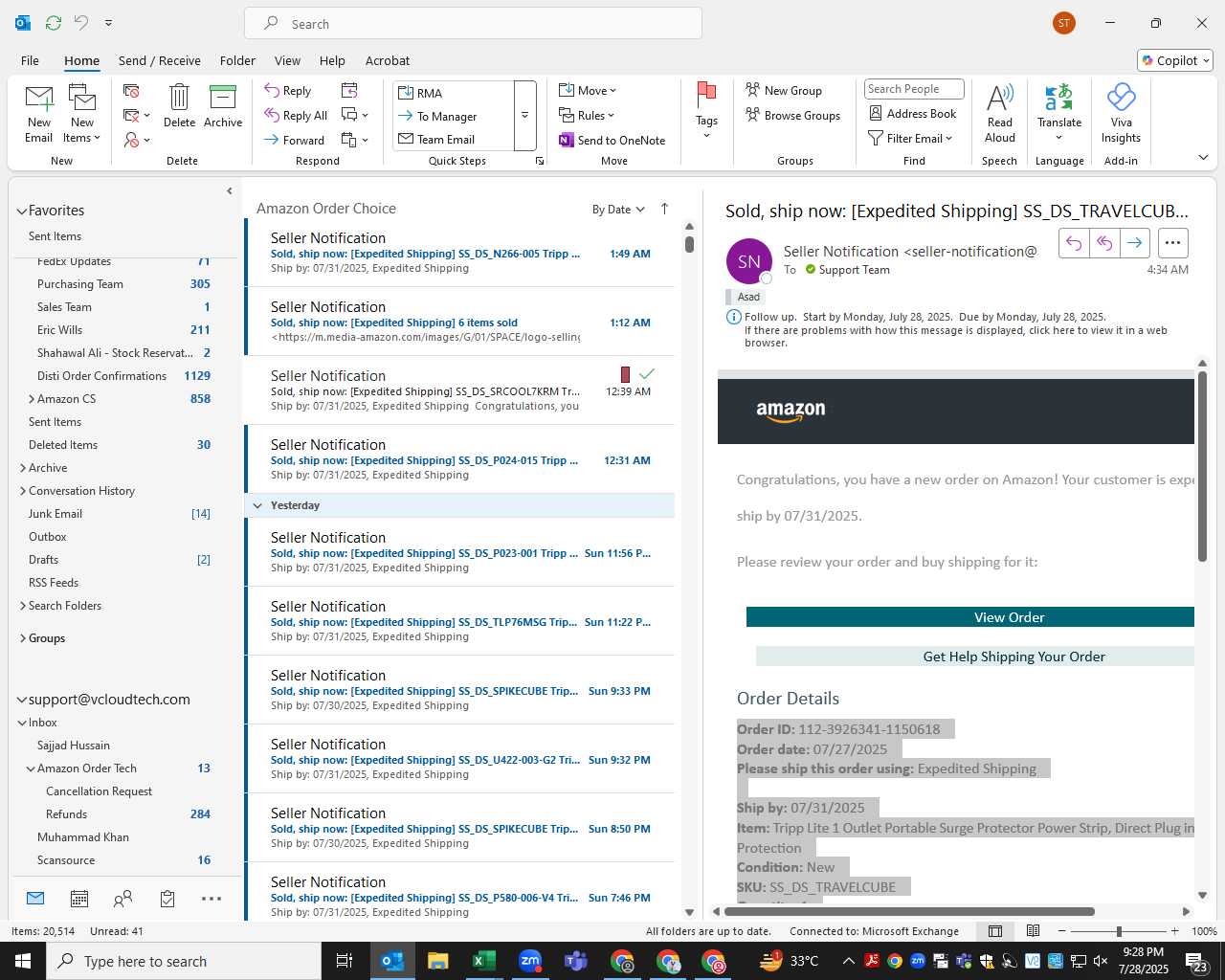This screenshot has height=980, width=1225.
Task: Toggle the reverse sort order arrow
Action: (664, 209)
